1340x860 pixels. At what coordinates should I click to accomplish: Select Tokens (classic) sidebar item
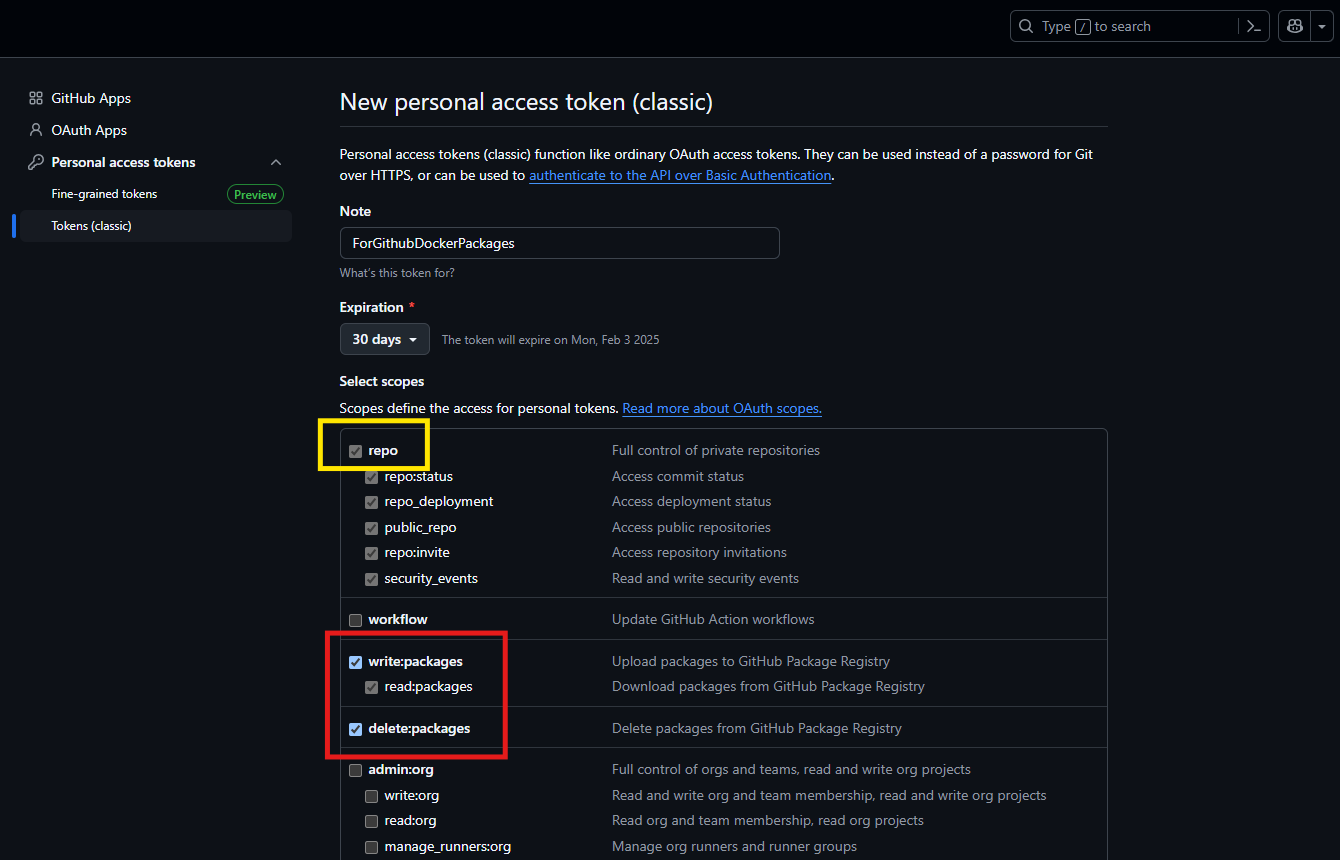[156, 226]
